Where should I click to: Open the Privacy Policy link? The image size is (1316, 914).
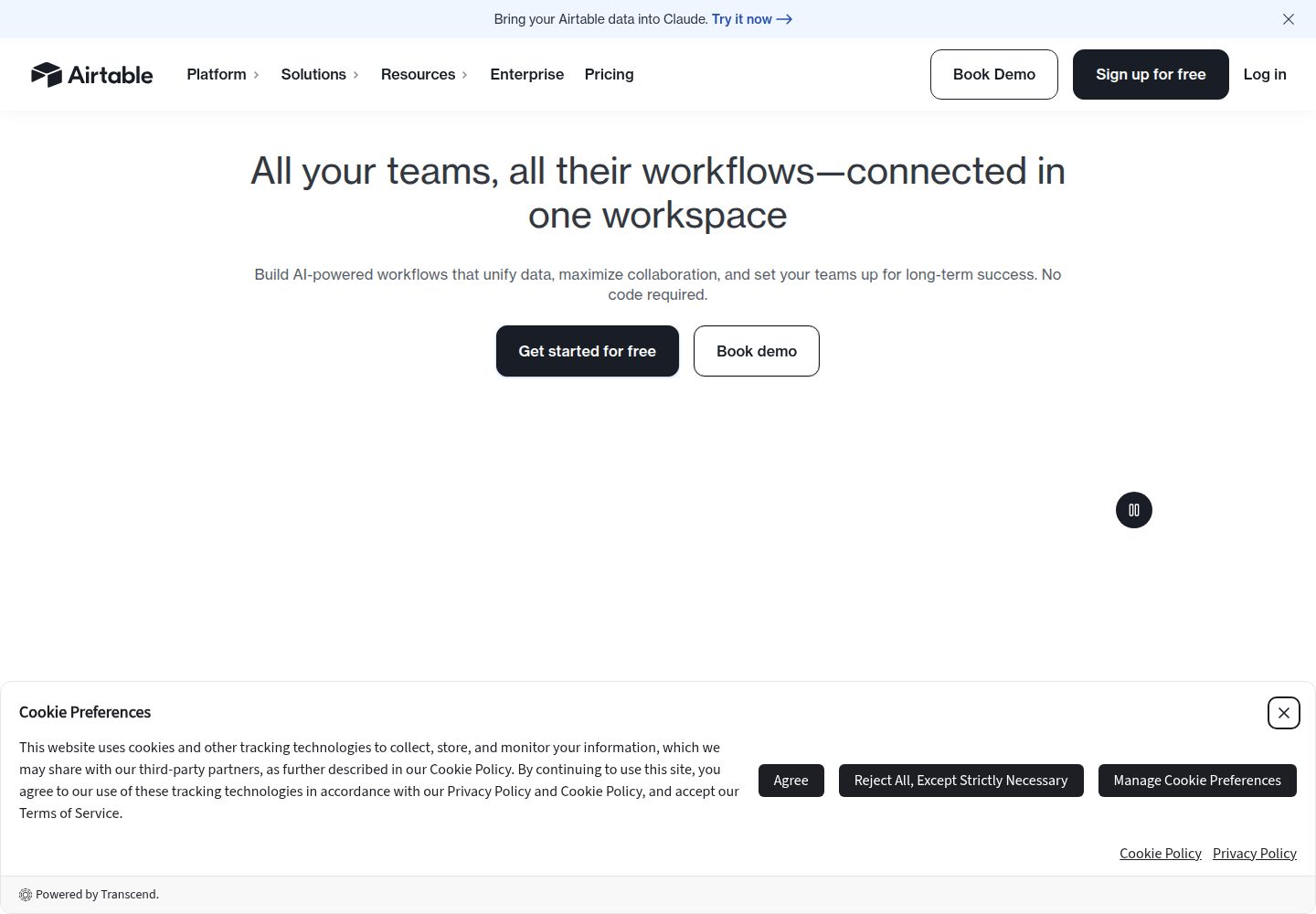1254,853
